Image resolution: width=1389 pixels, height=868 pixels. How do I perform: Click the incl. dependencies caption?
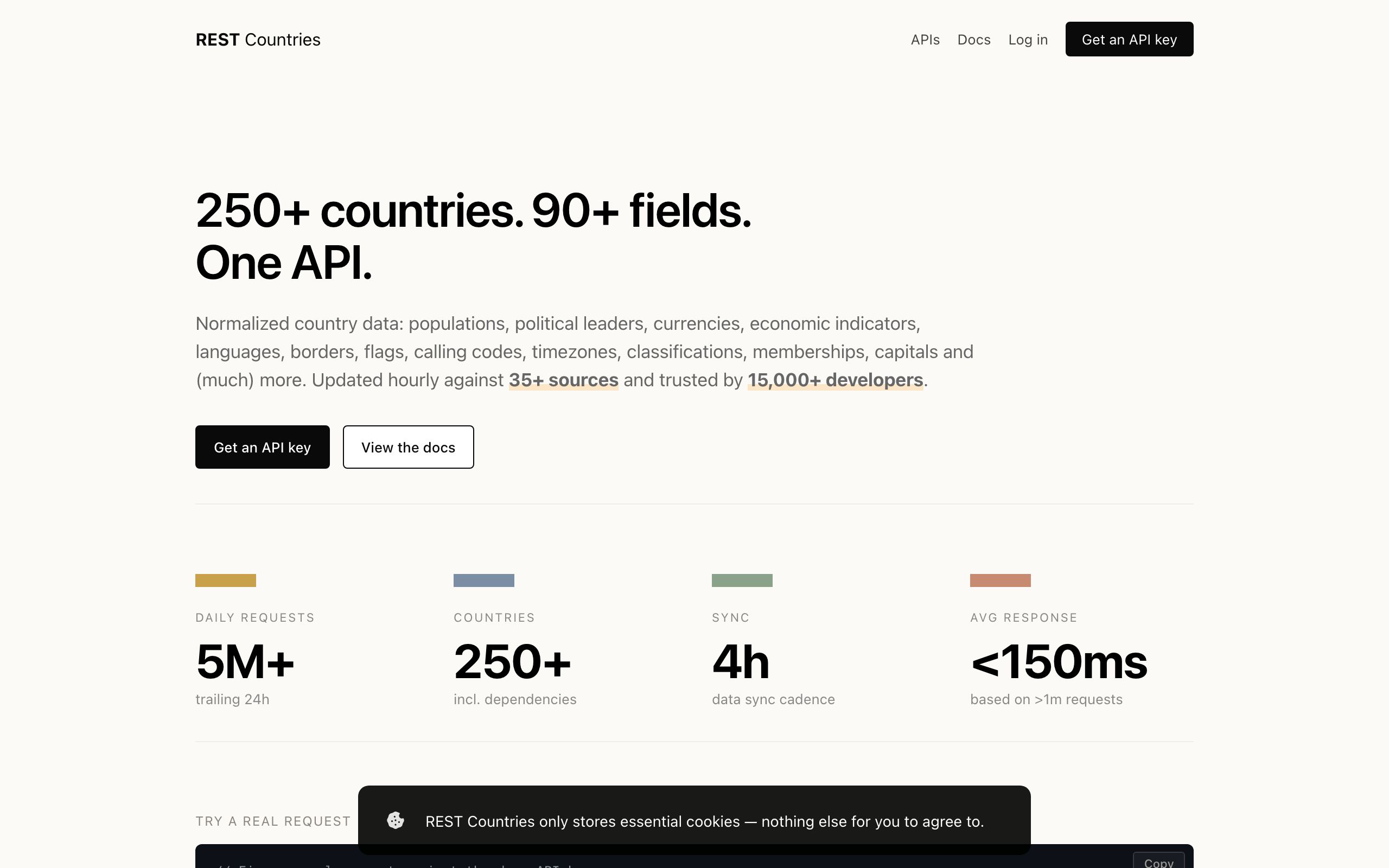[515, 699]
